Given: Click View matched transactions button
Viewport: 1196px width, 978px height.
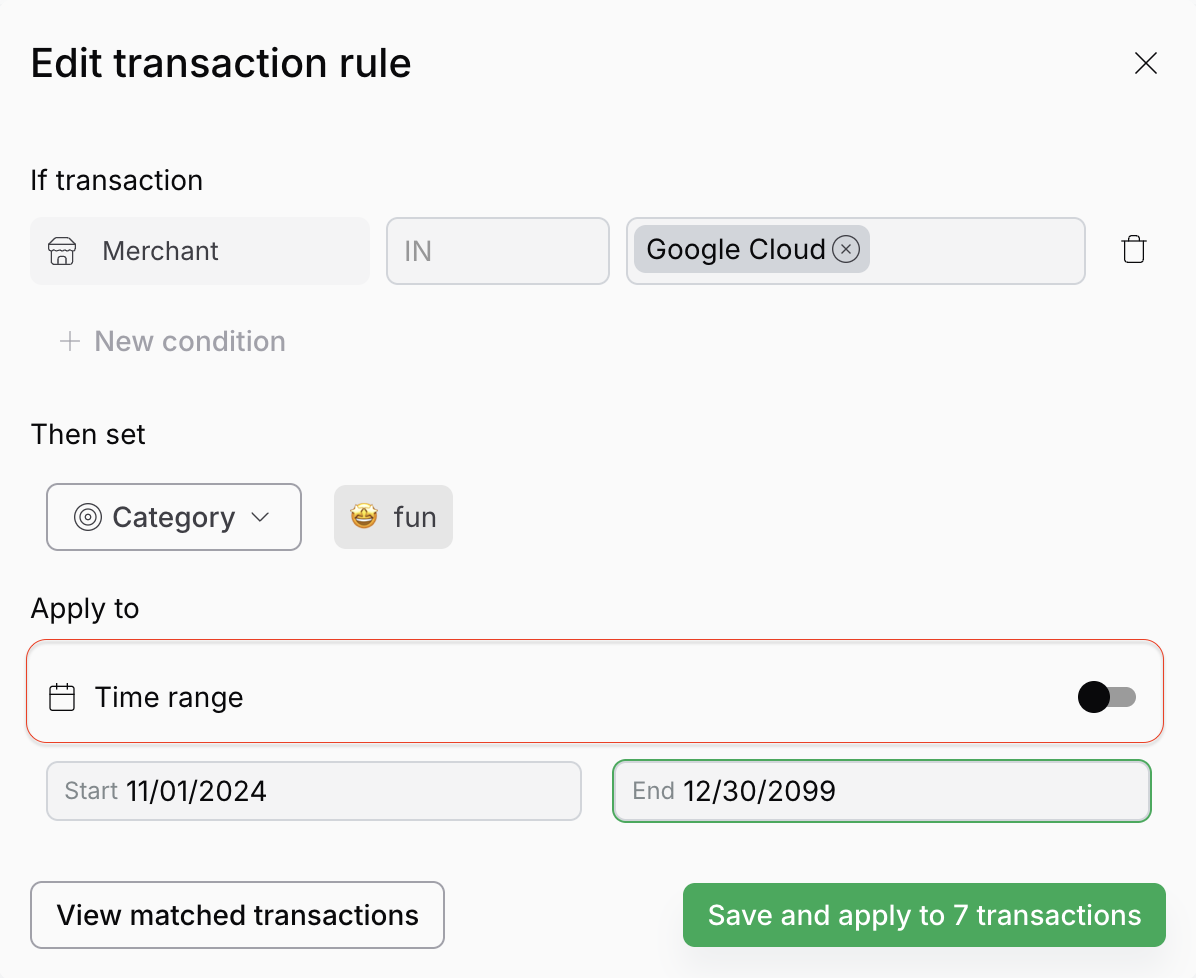Looking at the screenshot, I should [237, 915].
